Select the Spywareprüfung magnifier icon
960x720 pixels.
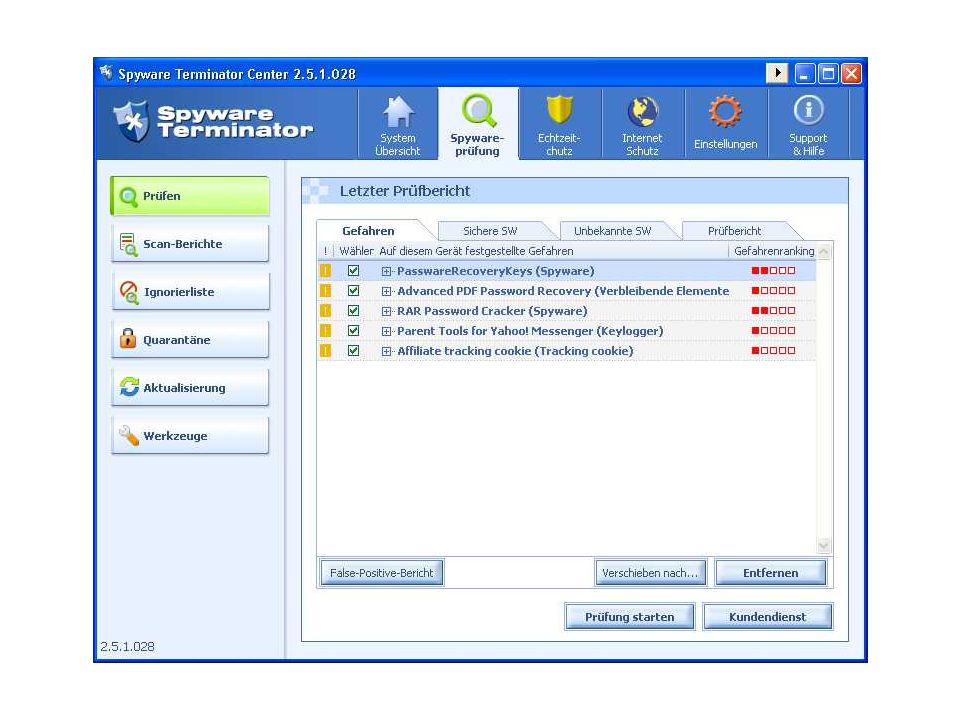coord(478,111)
